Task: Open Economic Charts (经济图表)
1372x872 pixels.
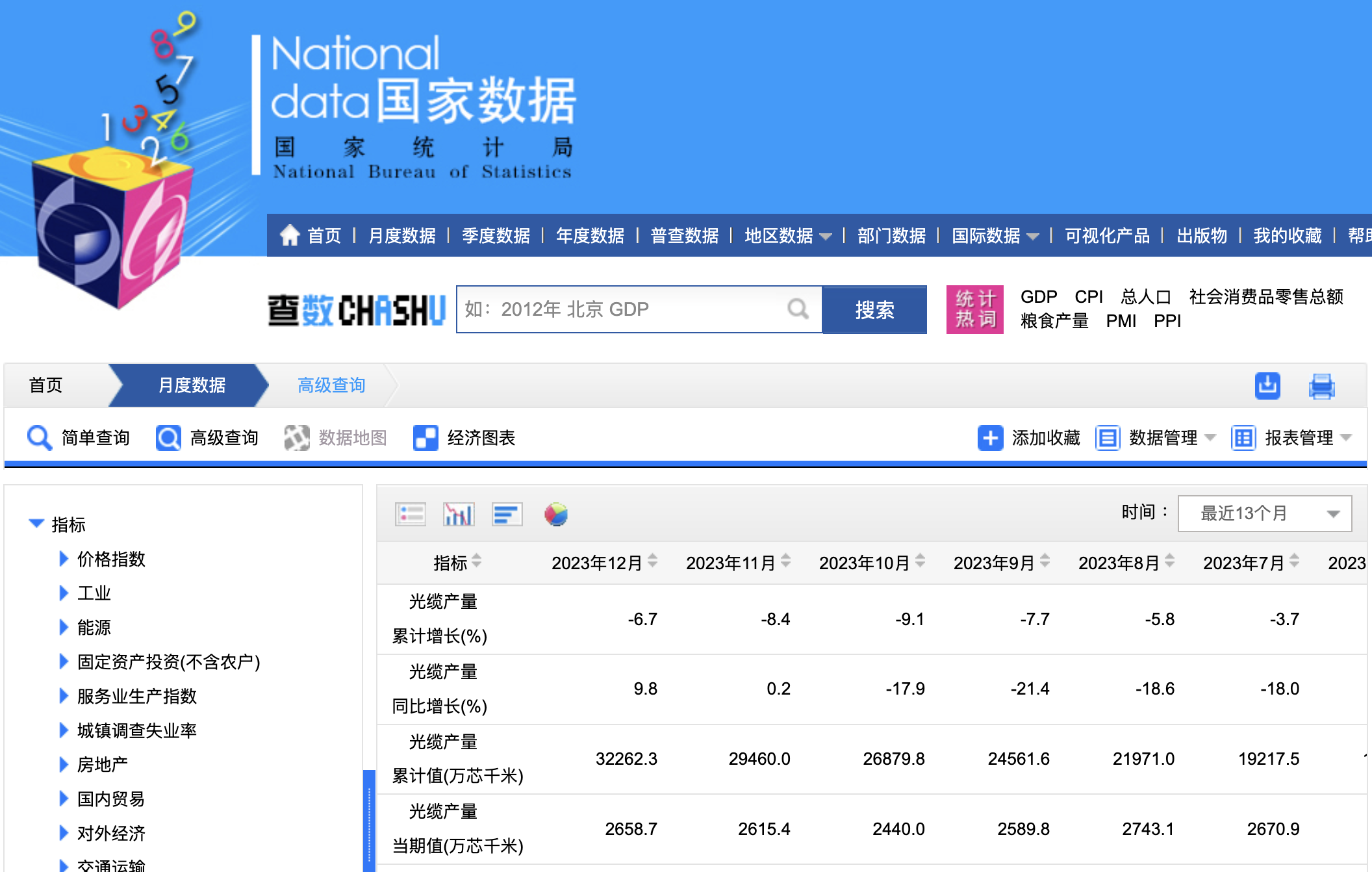Action: [x=463, y=437]
